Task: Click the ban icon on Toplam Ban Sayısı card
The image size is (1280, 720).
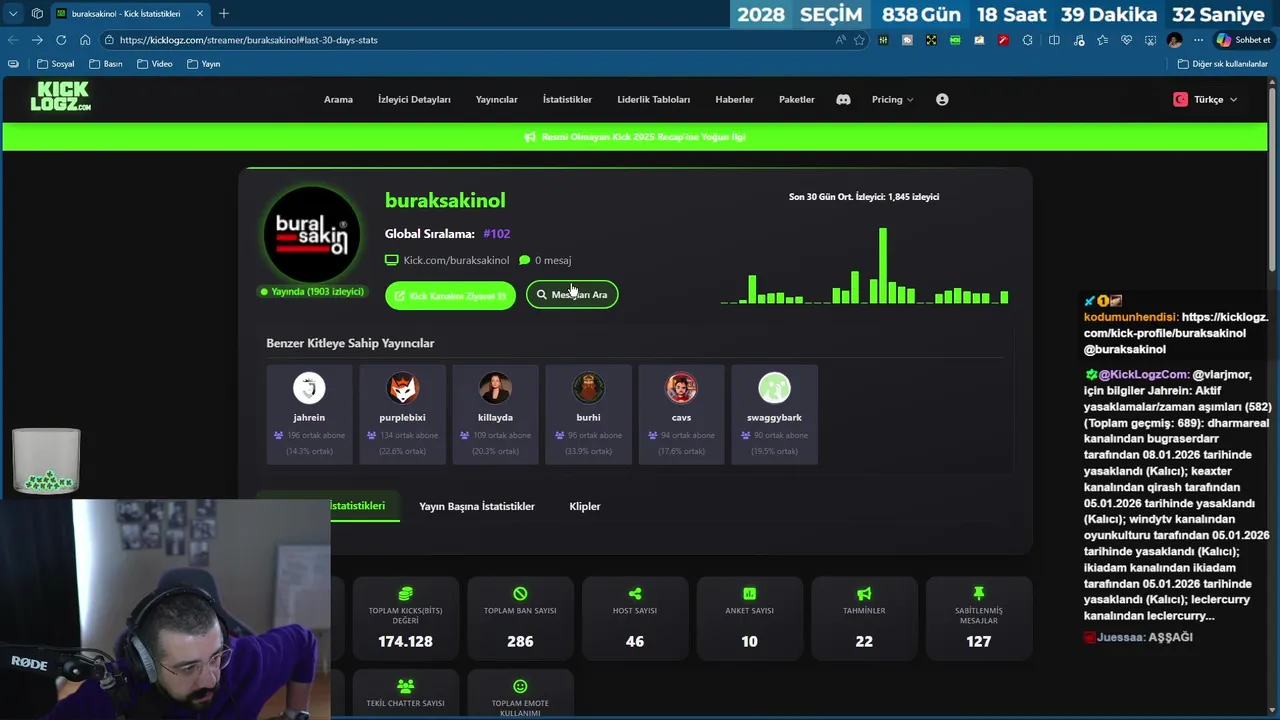Action: pos(520,594)
